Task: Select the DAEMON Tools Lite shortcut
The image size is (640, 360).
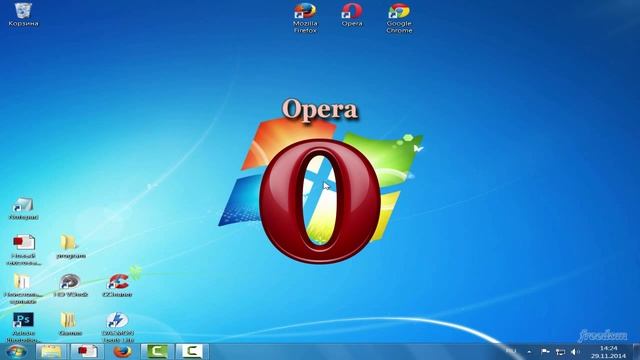Action: (118, 327)
